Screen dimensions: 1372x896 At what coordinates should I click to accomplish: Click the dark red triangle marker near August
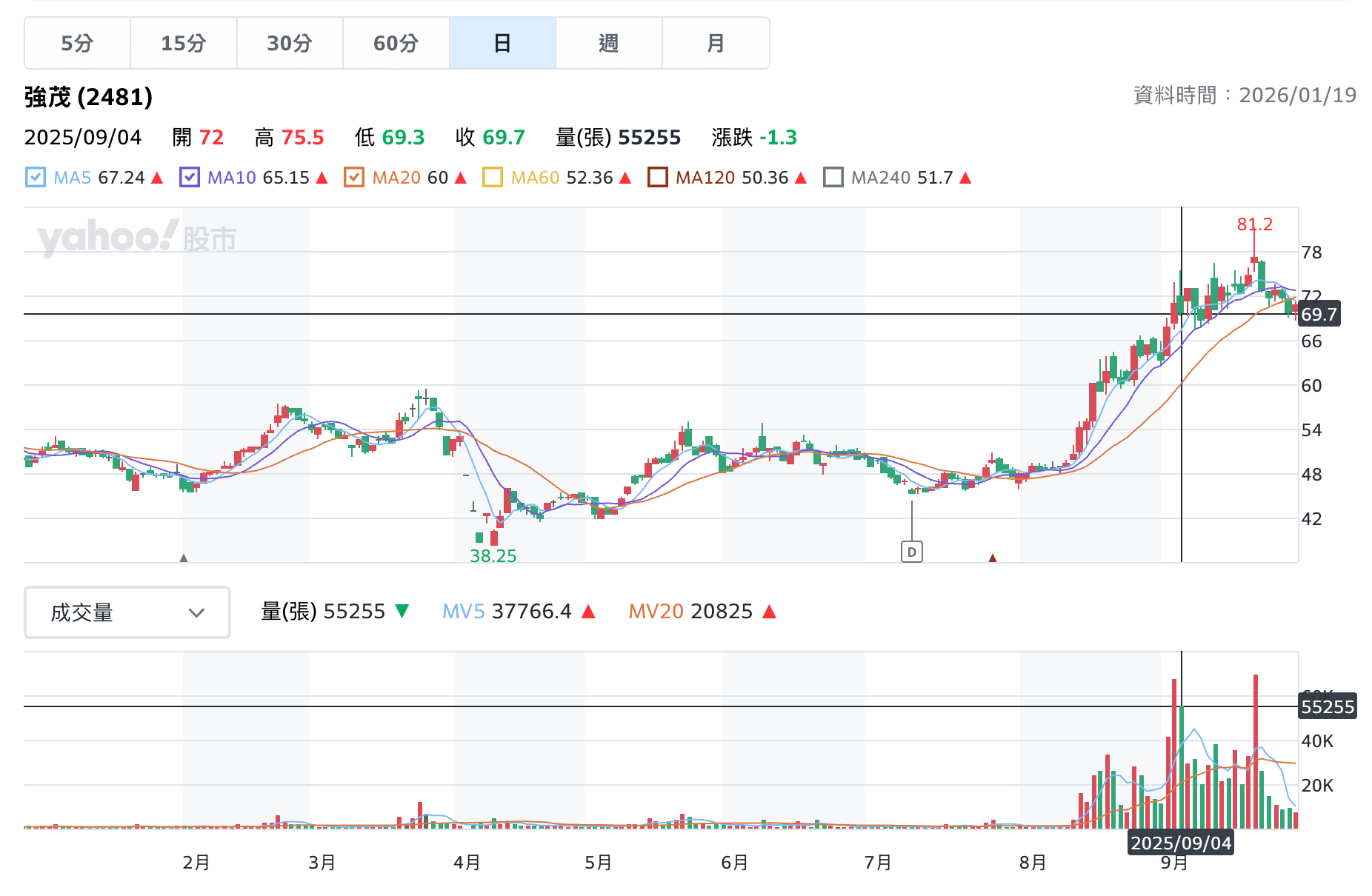pos(992,558)
